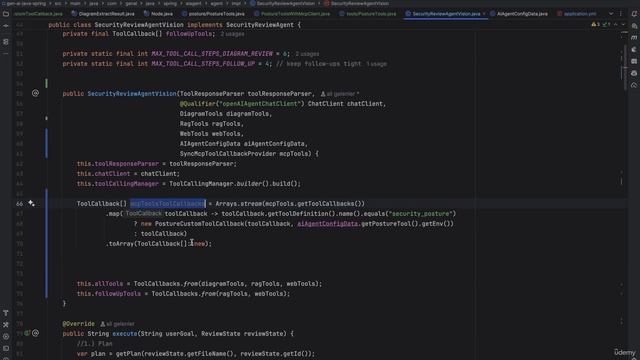Image resolution: width=640 pixels, height=360 pixels.
Task: Open the AI Assistant tool window icon
Action: coord(634,26)
